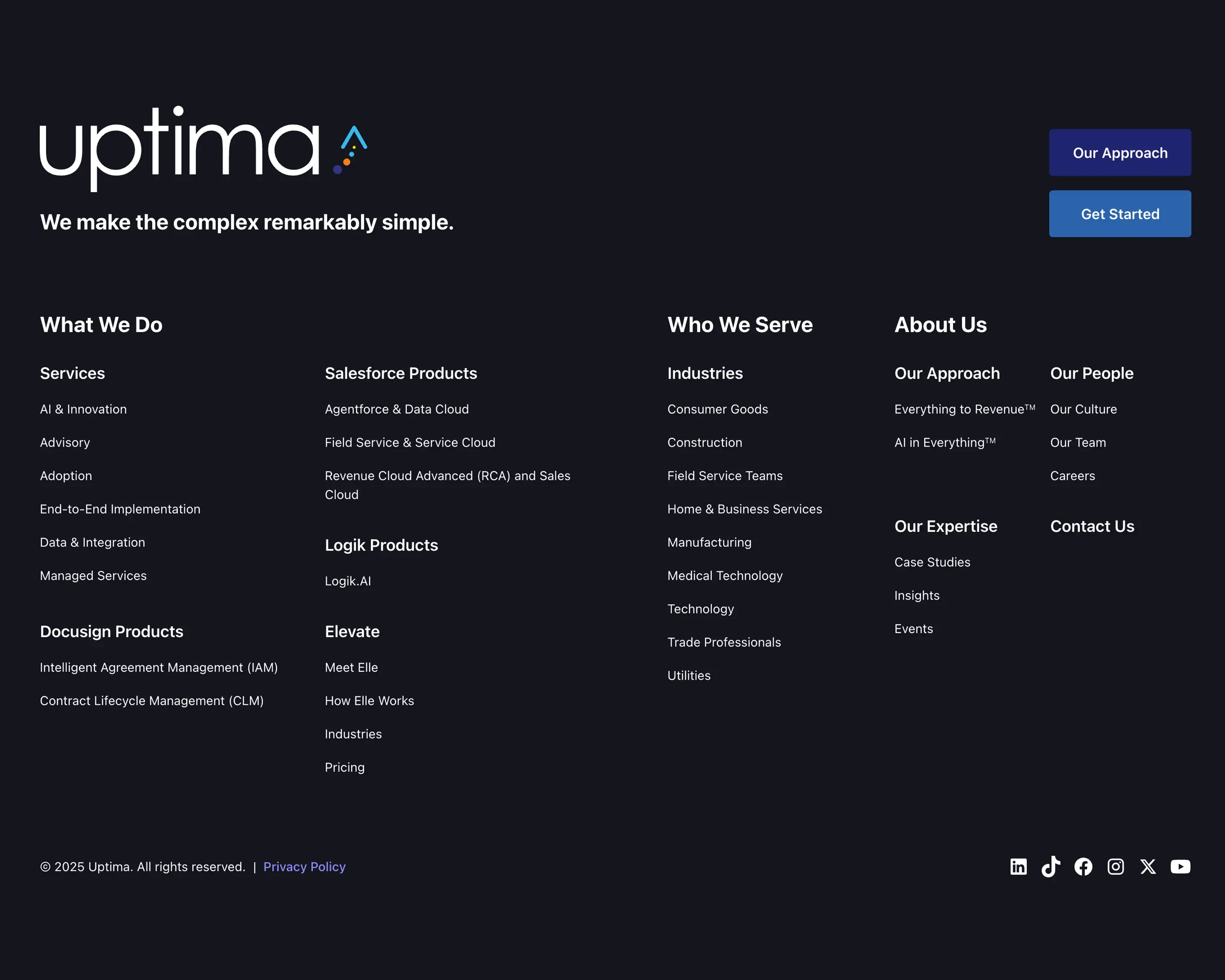Viewport: 1225px width, 980px height.
Task: Open the Adoption link
Action: [x=66, y=476]
